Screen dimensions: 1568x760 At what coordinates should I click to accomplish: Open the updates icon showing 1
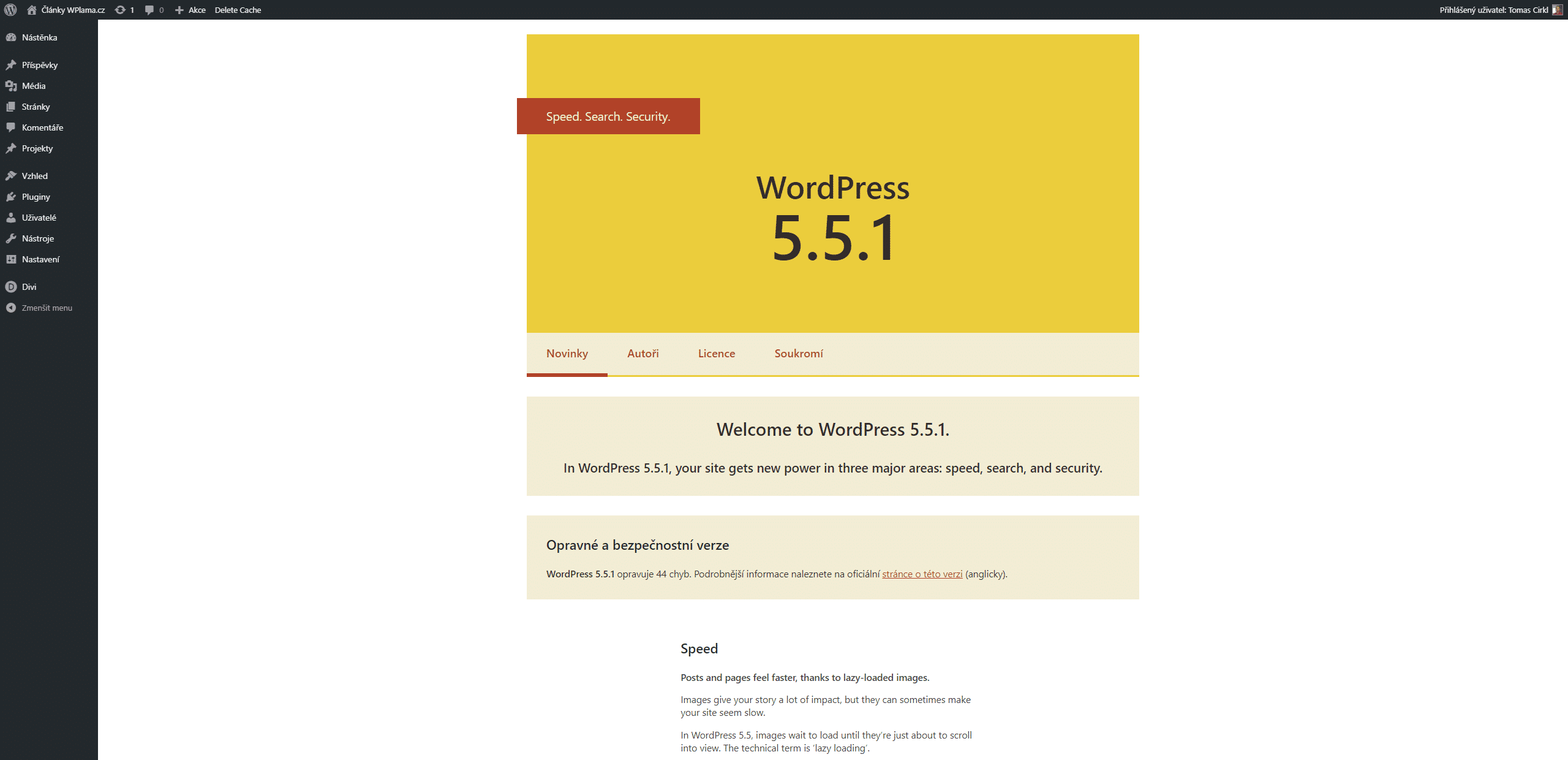coord(120,10)
